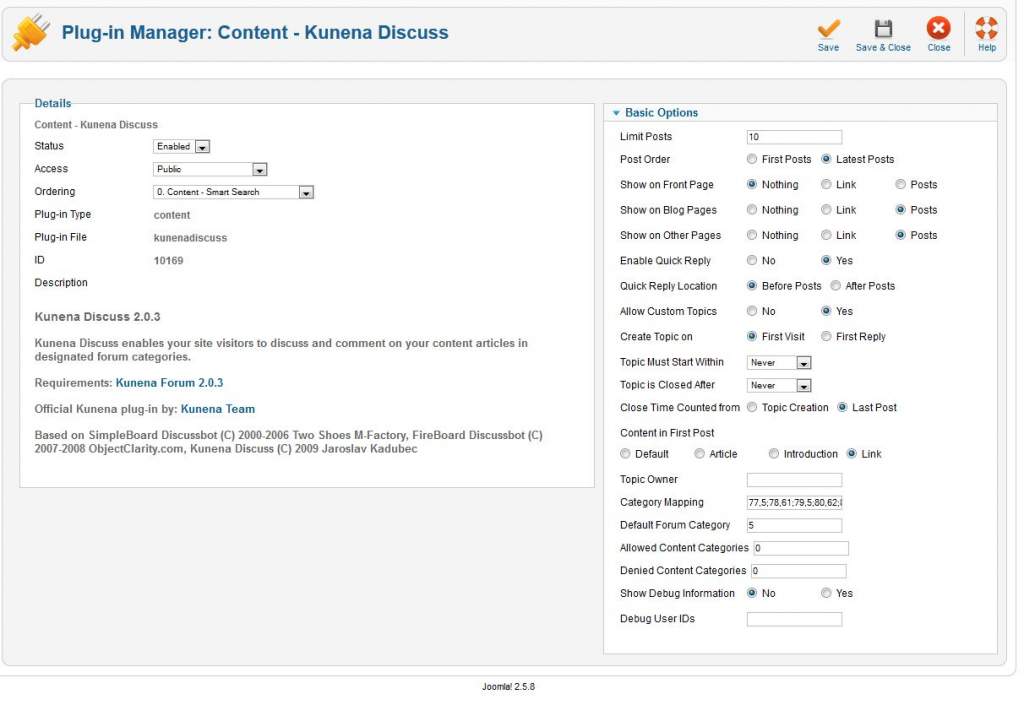This screenshot has width=1024, height=705.
Task: Select First Posts for Post Order
Action: click(x=752, y=159)
